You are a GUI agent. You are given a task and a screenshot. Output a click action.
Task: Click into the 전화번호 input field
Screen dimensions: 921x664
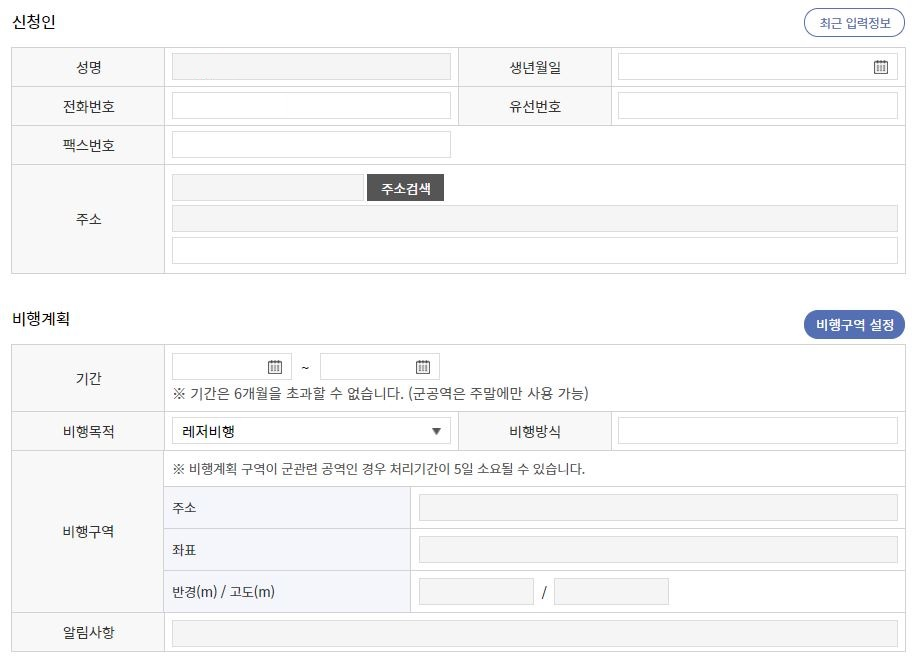tap(311, 106)
